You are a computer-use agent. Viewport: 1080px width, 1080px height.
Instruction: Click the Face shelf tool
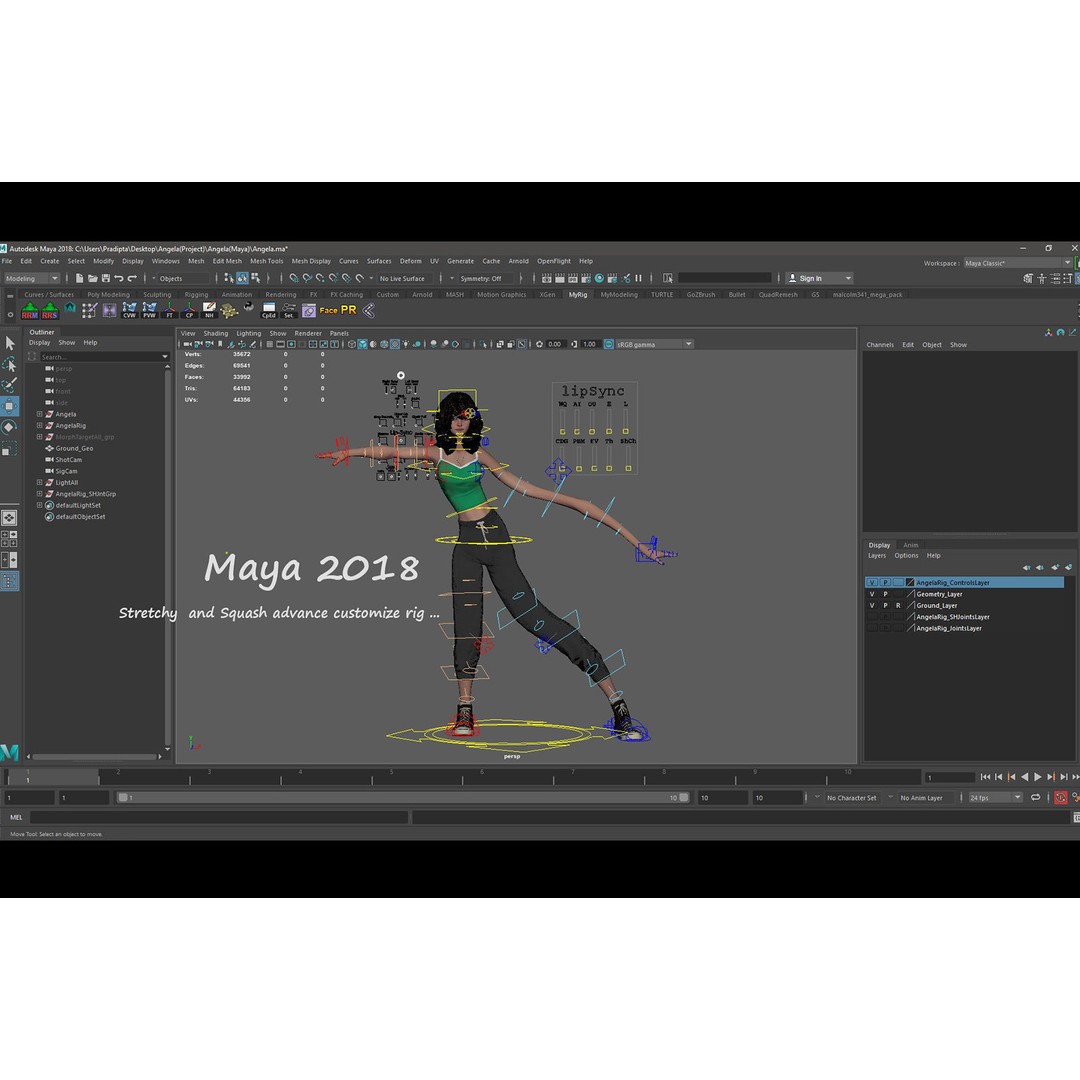(x=329, y=311)
